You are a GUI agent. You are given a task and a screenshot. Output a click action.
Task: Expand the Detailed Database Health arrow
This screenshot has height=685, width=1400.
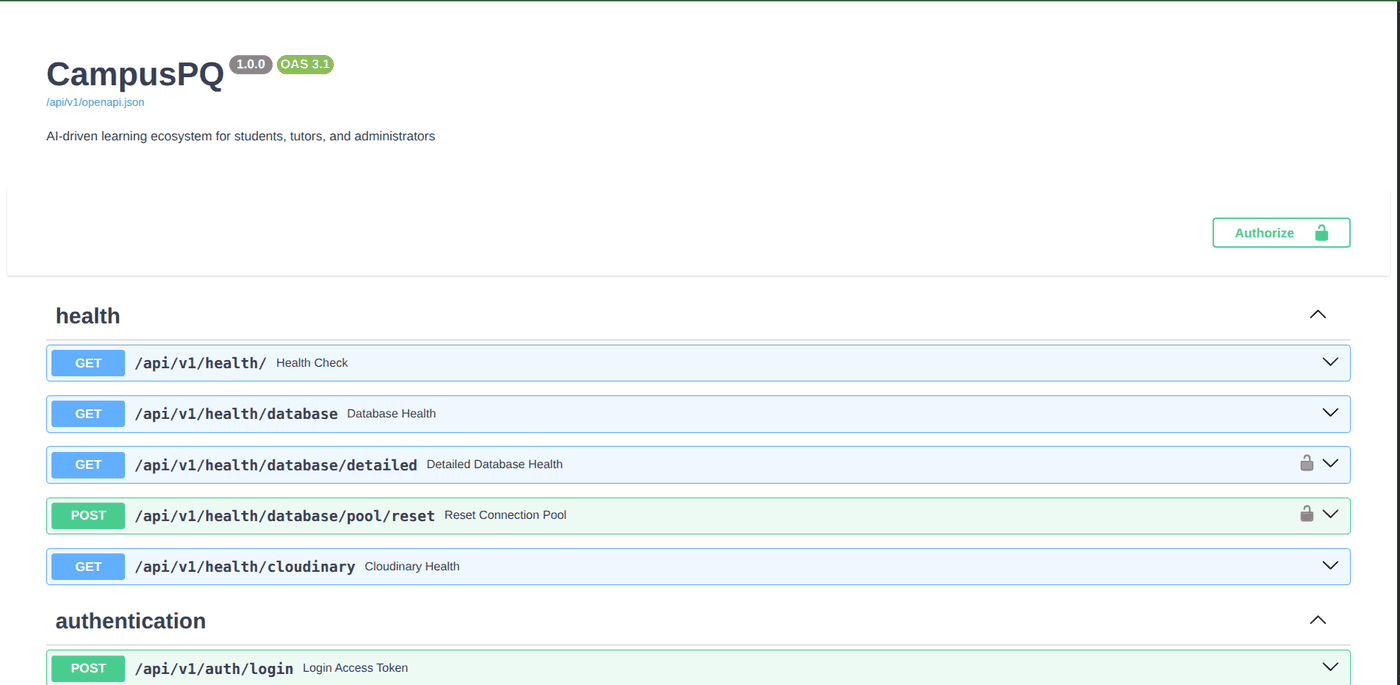[1330, 464]
